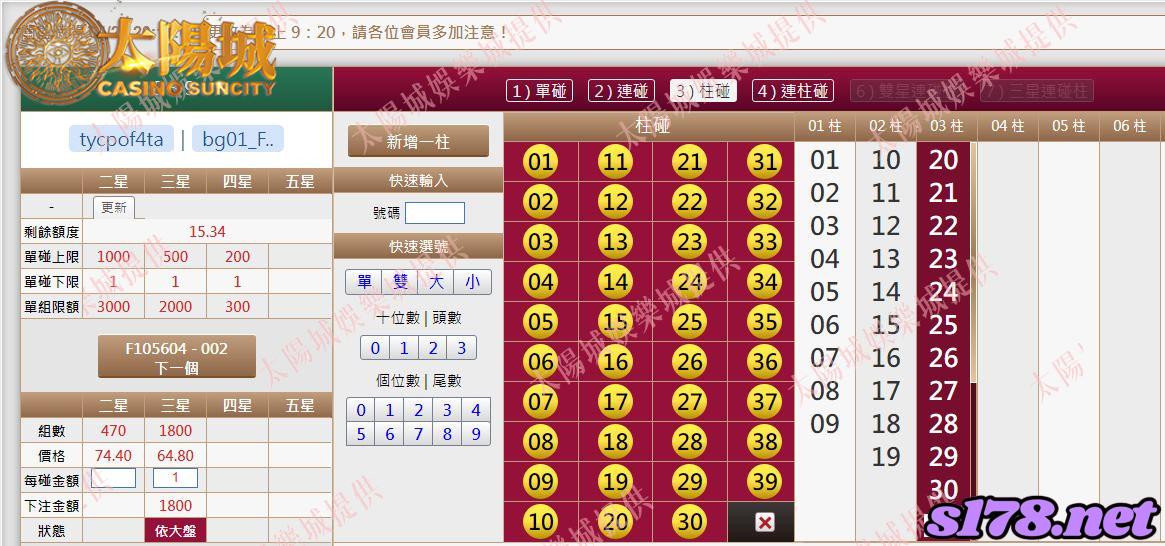Click the 新增一柱 button
Screen dimensions: 1165x546
(x=418, y=141)
